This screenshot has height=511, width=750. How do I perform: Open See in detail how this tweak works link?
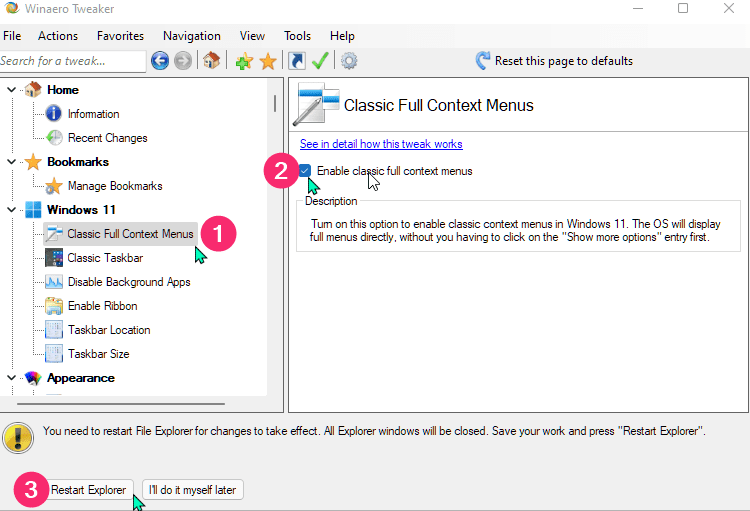click(381, 144)
